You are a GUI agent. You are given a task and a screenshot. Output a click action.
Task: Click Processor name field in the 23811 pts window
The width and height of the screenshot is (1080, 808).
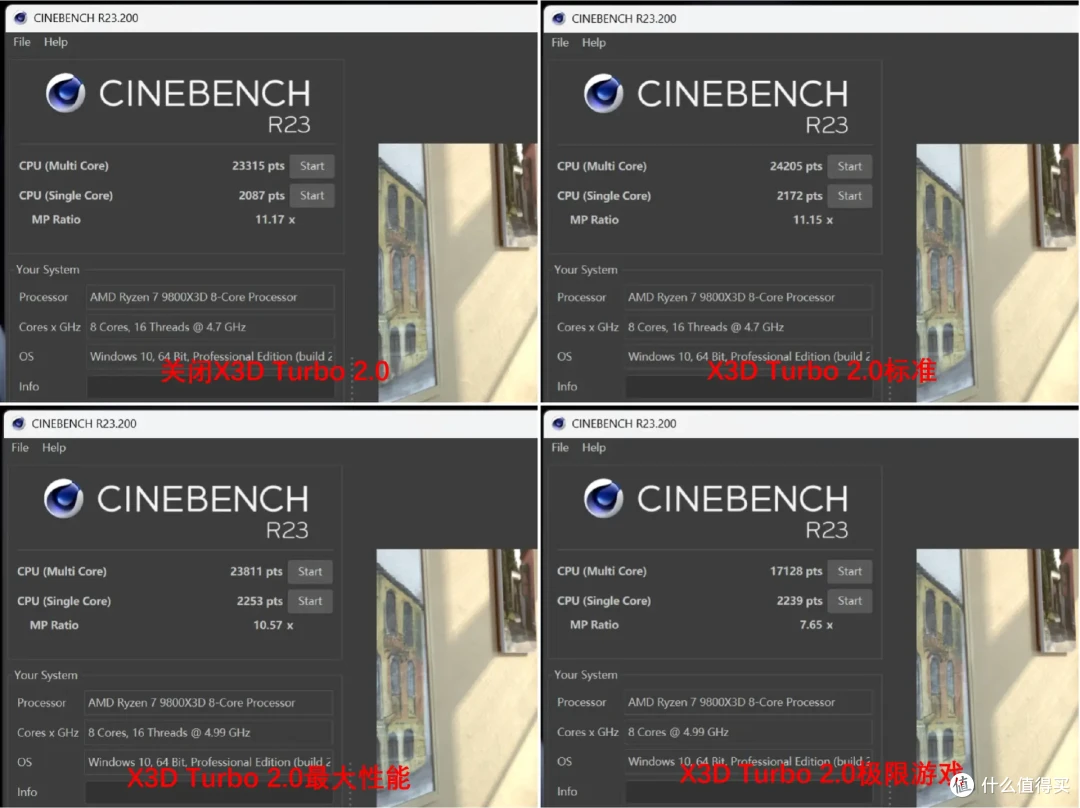pyautogui.click(x=208, y=703)
